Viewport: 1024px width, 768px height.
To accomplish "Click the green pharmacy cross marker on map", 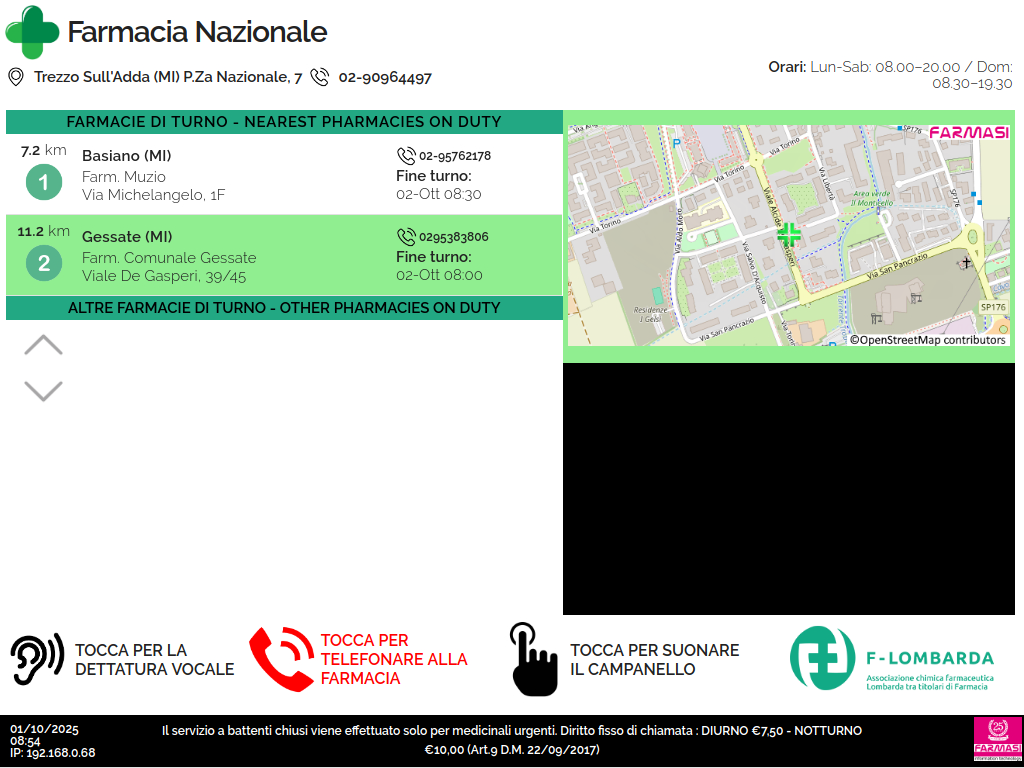I will (x=789, y=235).
